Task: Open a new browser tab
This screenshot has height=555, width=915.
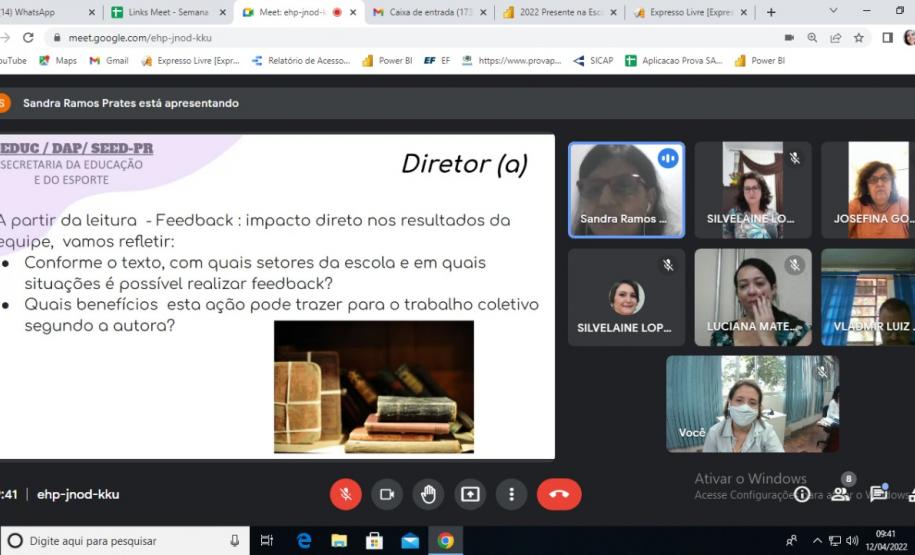Action: coord(770,12)
